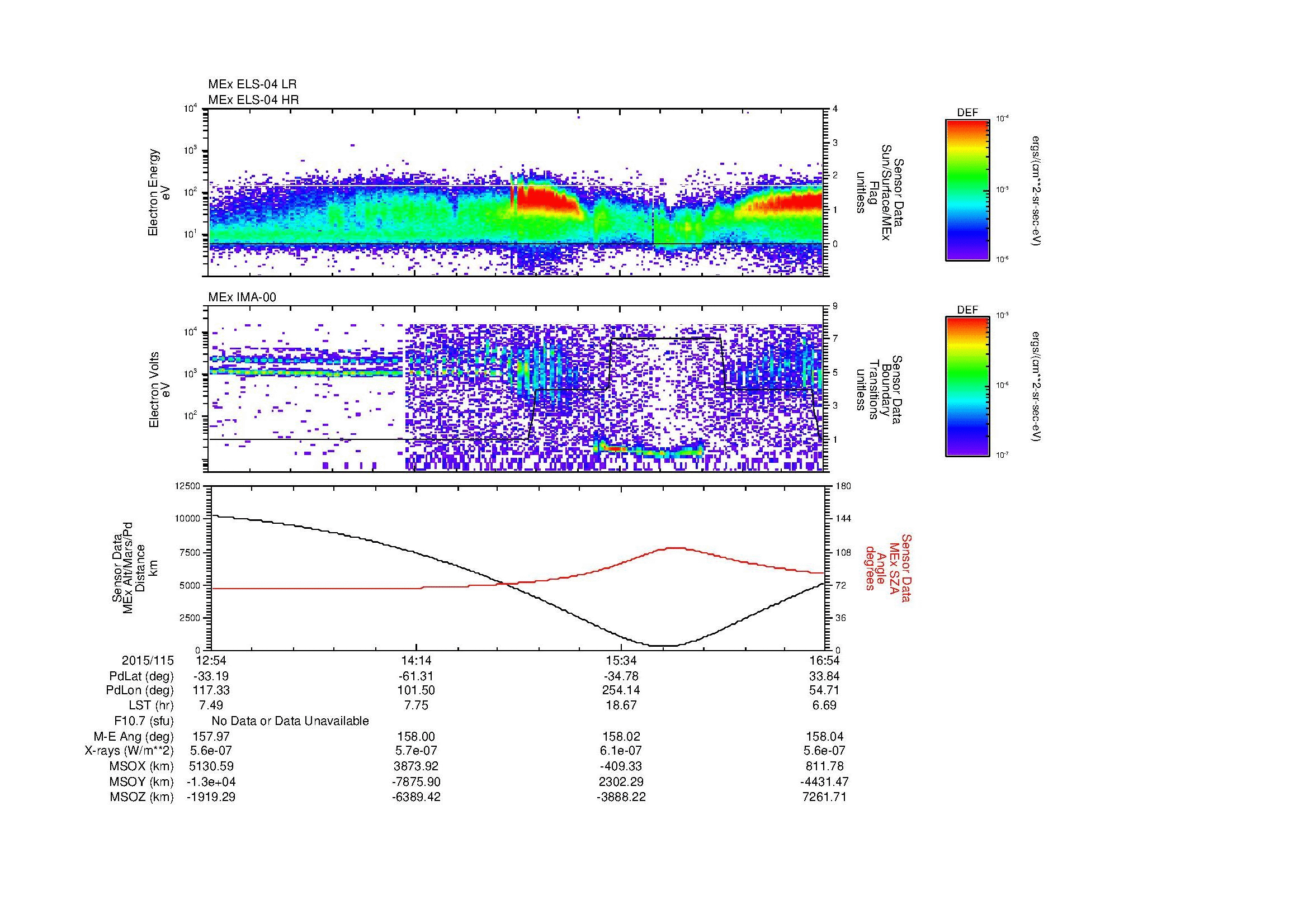Click MSOX value '5130.59'
This screenshot has height=924, width=1308.
click(x=211, y=766)
